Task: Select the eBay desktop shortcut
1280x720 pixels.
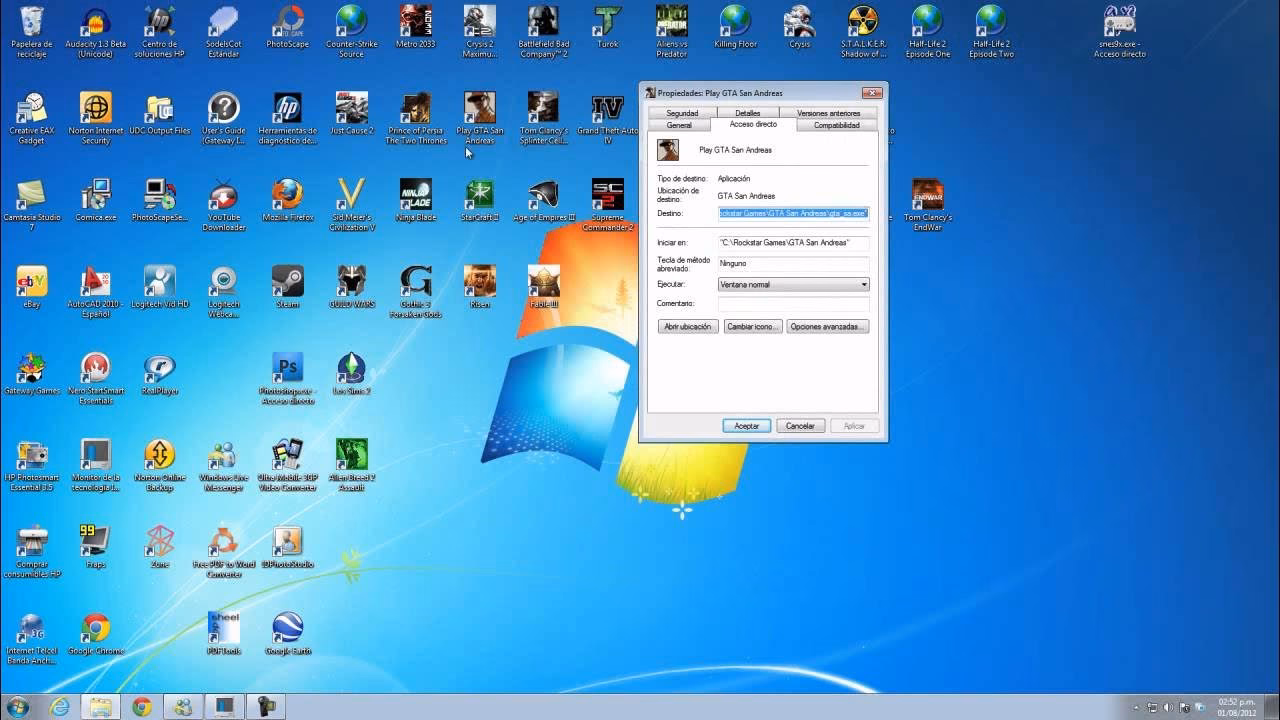Action: click(x=31, y=287)
